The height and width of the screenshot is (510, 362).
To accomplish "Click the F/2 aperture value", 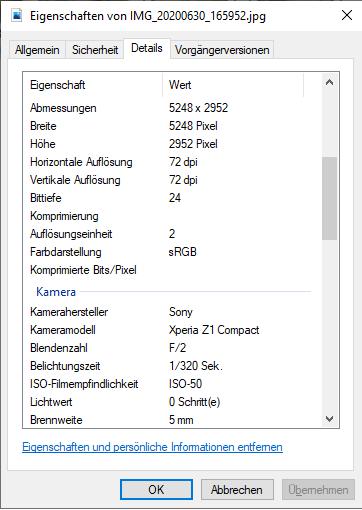I will (x=177, y=348).
